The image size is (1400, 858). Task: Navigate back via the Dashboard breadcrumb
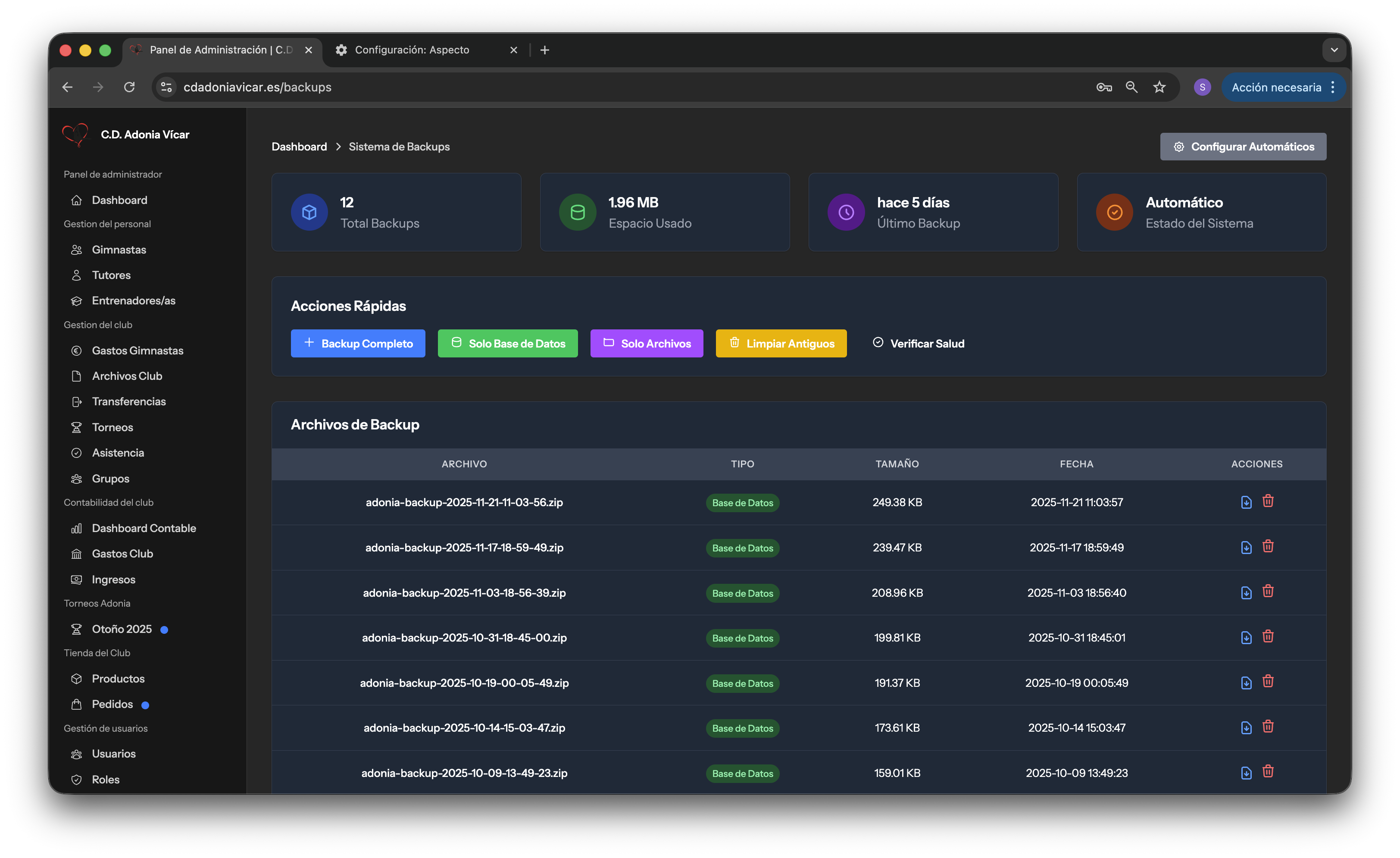[x=299, y=146]
